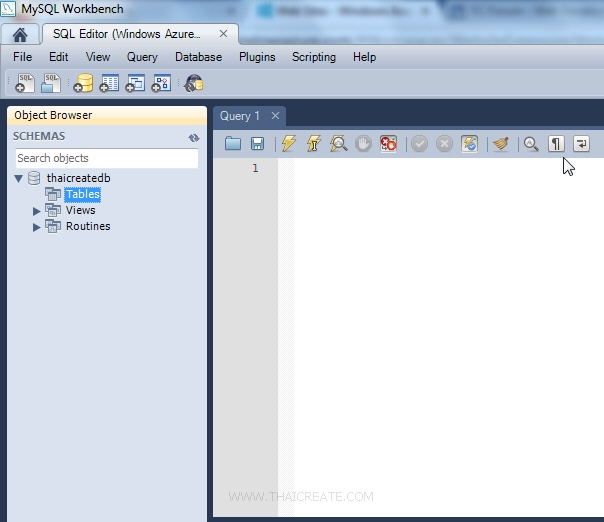Save the query script to file
The image size is (604, 522).
click(x=257, y=144)
